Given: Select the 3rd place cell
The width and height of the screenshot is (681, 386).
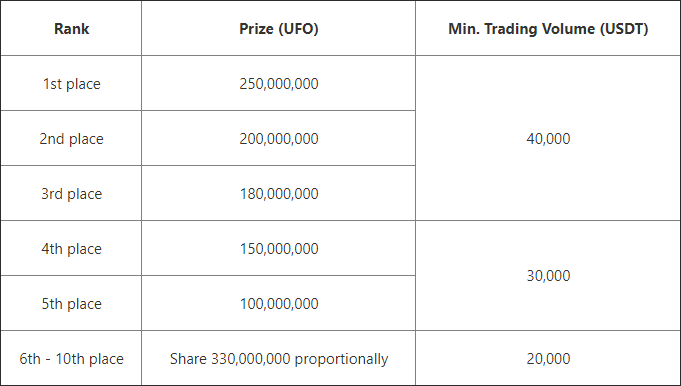Looking at the screenshot, I should (x=71, y=194).
